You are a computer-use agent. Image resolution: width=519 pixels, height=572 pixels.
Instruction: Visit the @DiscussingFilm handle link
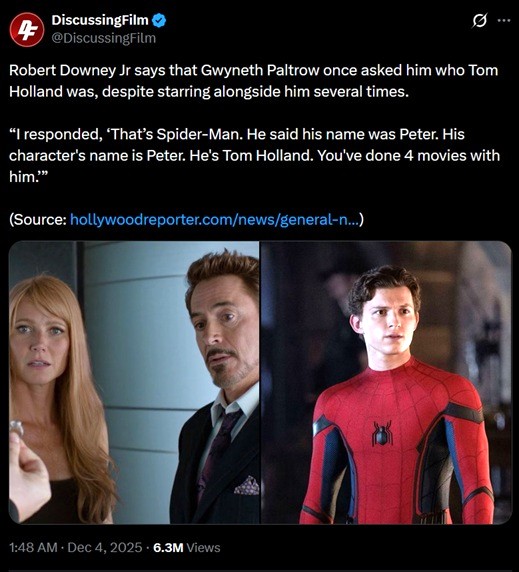point(104,38)
